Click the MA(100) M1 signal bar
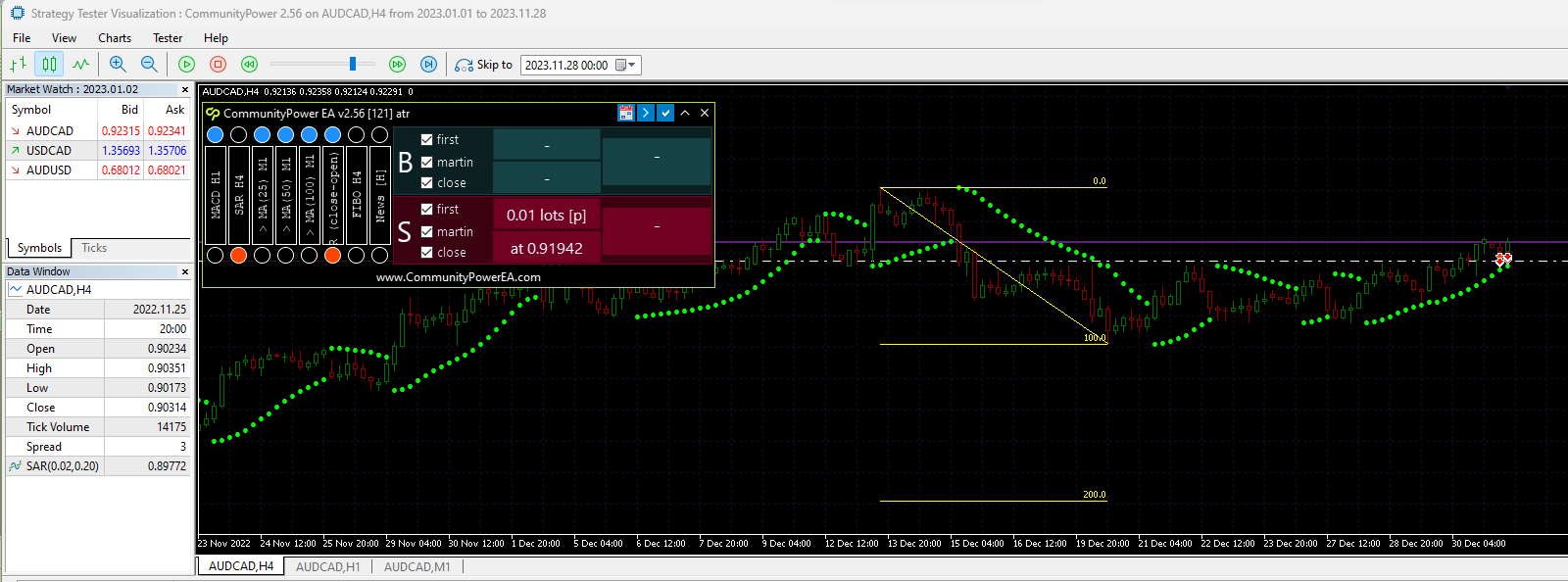This screenshot has width=1568, height=582. coord(310,195)
